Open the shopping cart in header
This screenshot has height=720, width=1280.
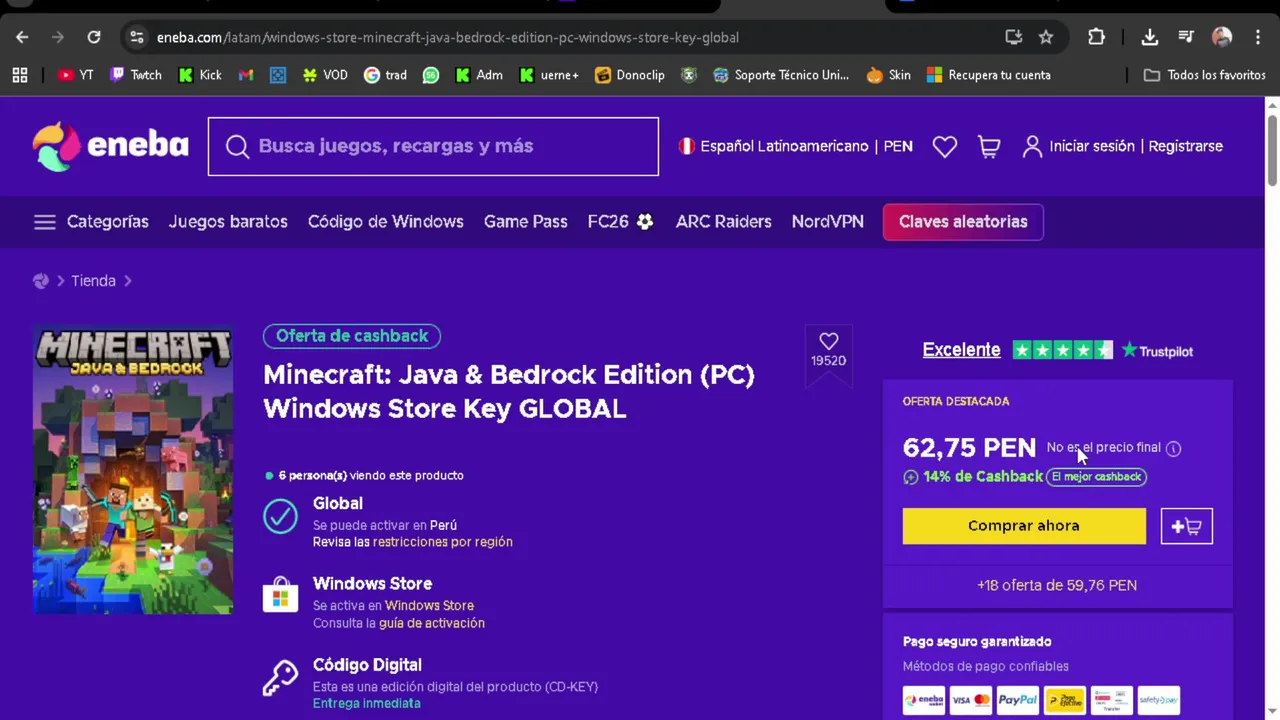coord(989,146)
